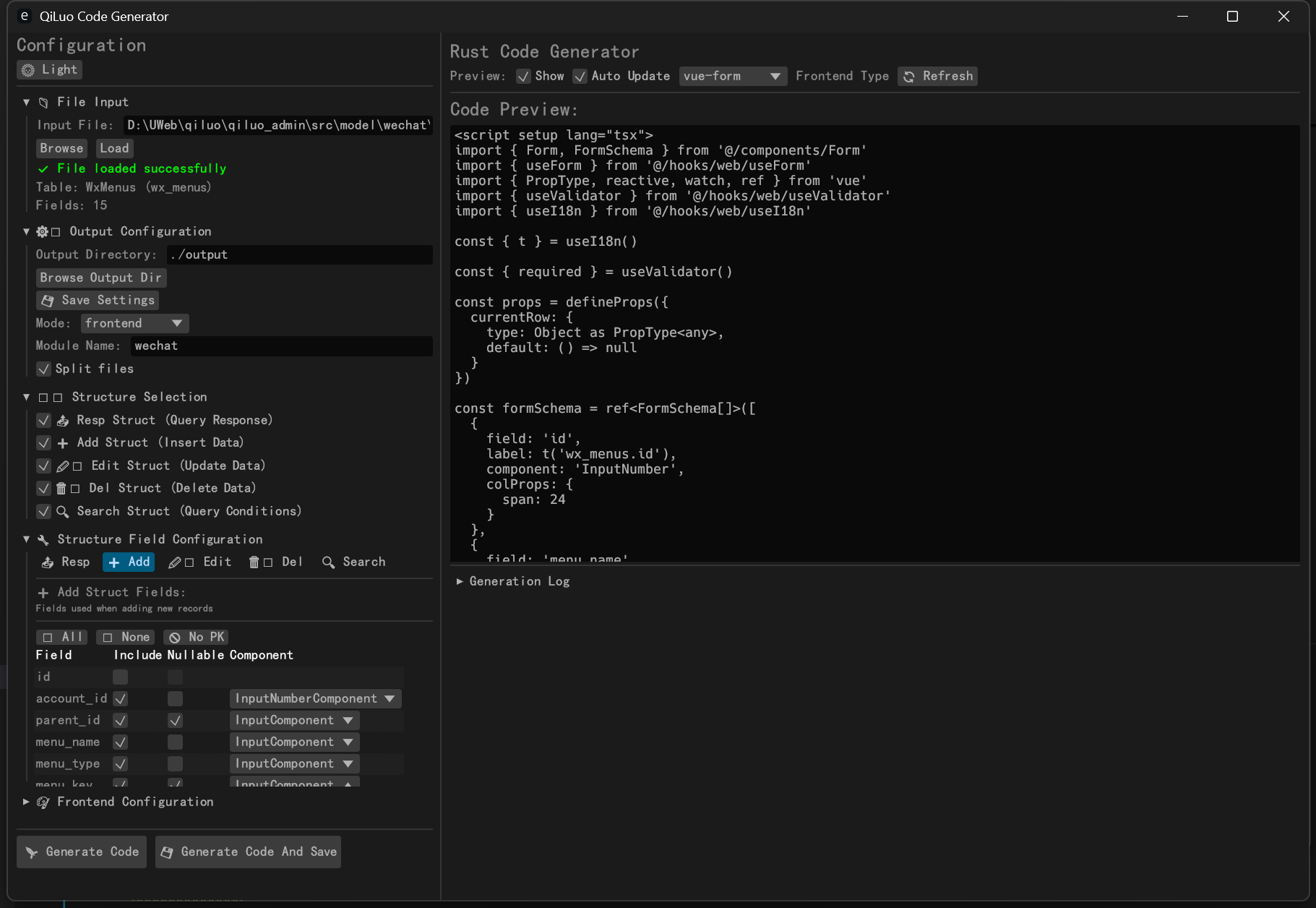1316x908 pixels.
Task: Click the green checkmark status icon
Action: [43, 168]
